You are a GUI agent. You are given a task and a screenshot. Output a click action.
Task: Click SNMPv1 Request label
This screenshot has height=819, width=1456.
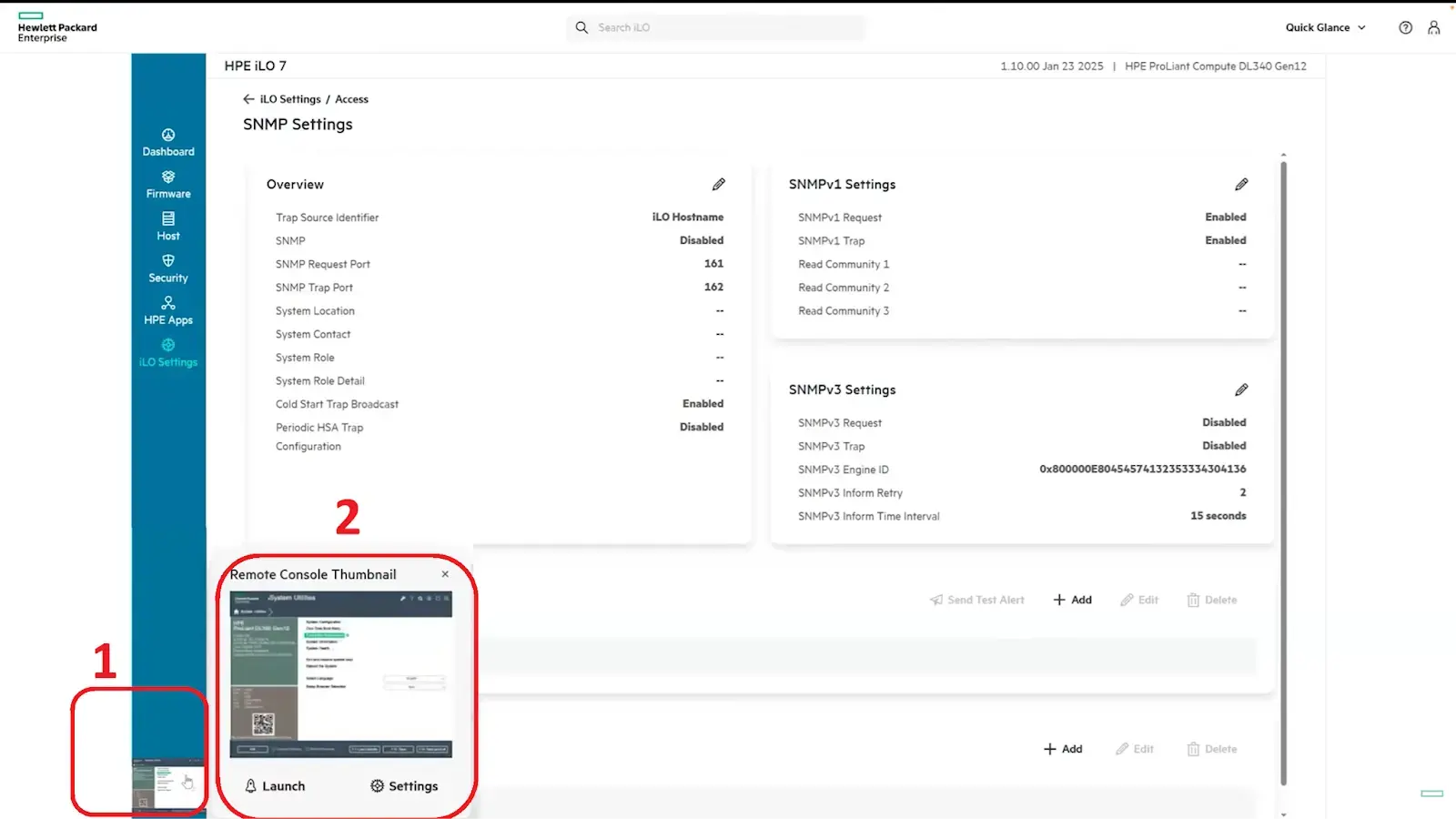[840, 217]
